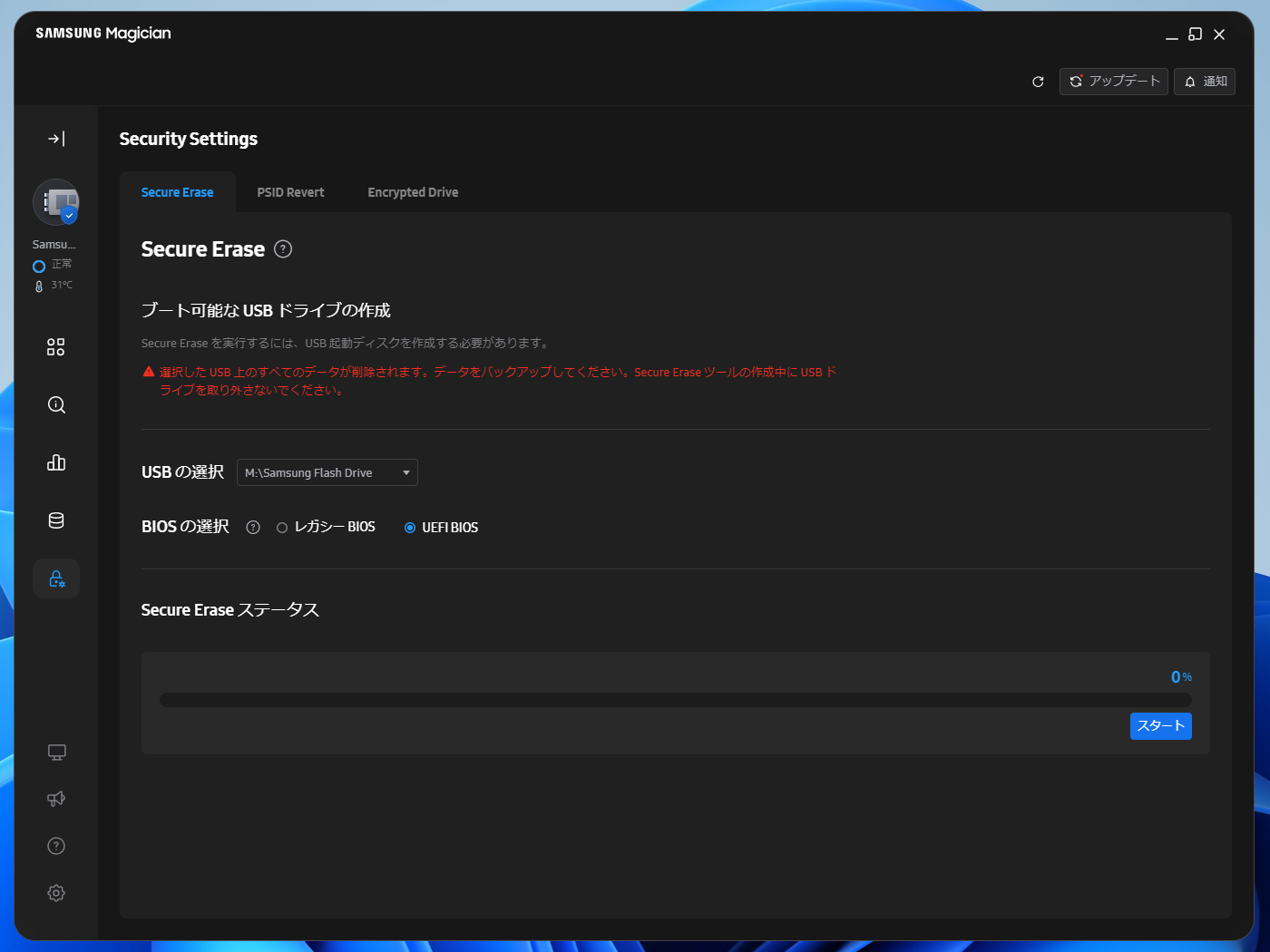Click the 0% progress value
Viewport: 1270px width, 952px height.
click(1181, 677)
